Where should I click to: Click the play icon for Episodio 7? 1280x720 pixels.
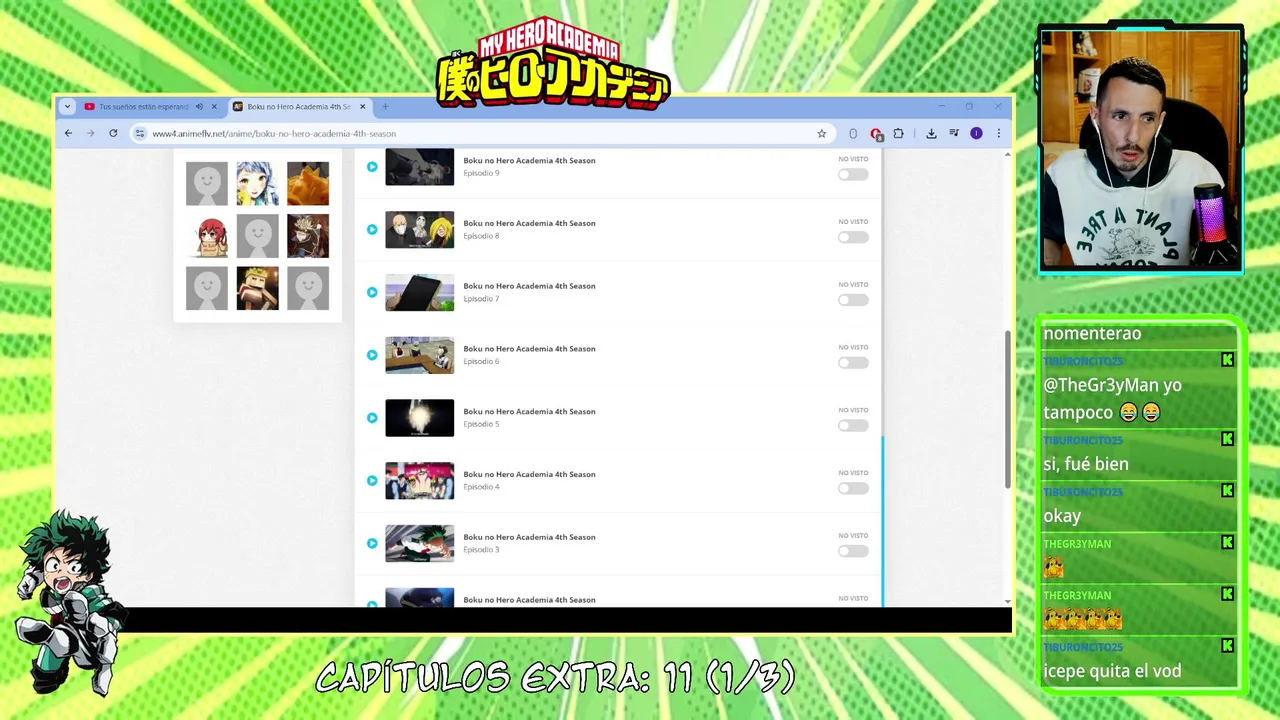pos(372,292)
